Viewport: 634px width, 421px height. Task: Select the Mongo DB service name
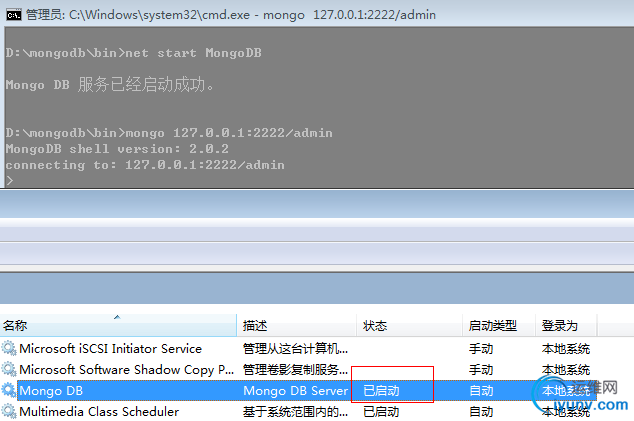pyautogui.click(x=51, y=391)
